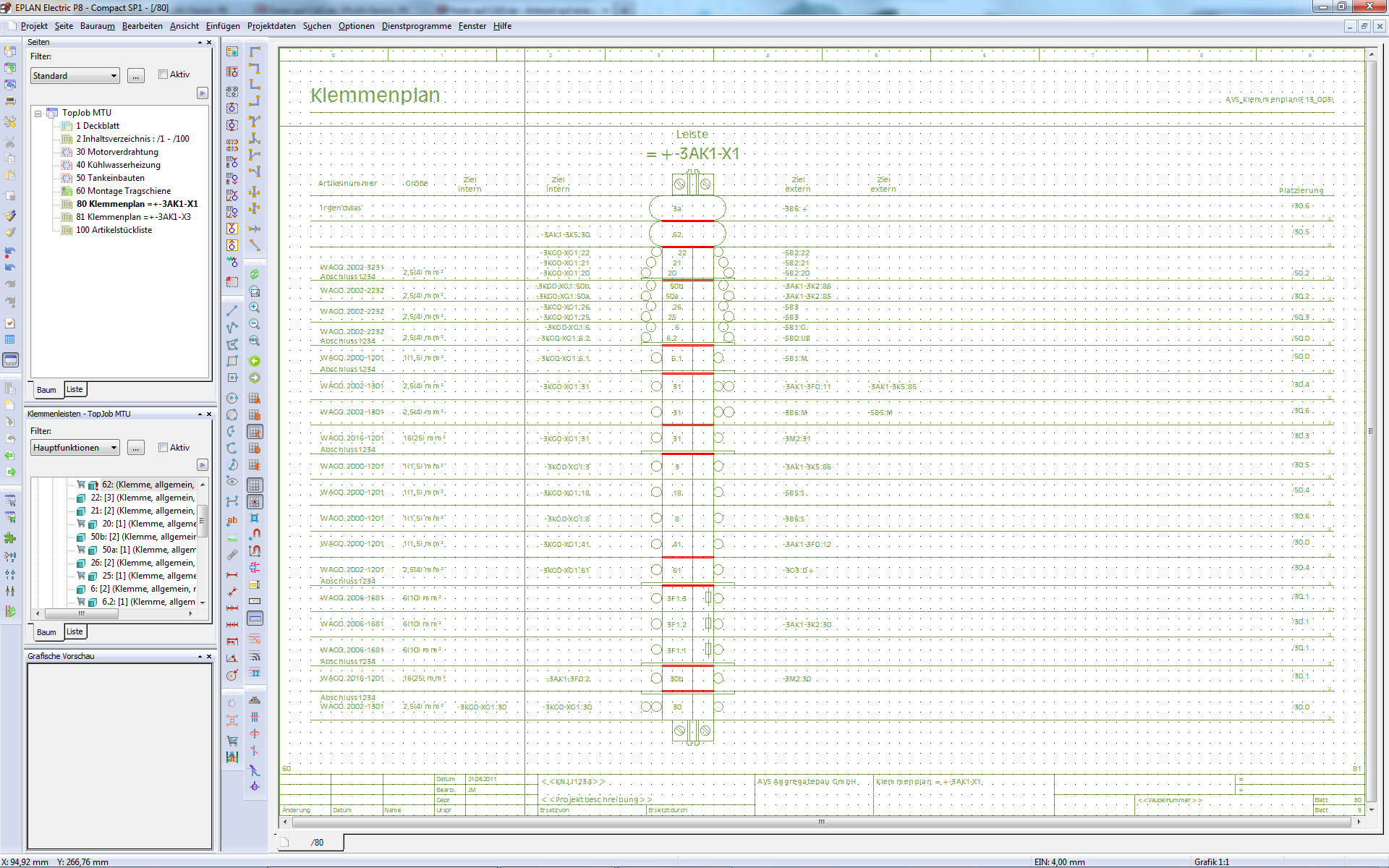Open the Standard filter dropdown
The height and width of the screenshot is (868, 1389).
[75, 76]
